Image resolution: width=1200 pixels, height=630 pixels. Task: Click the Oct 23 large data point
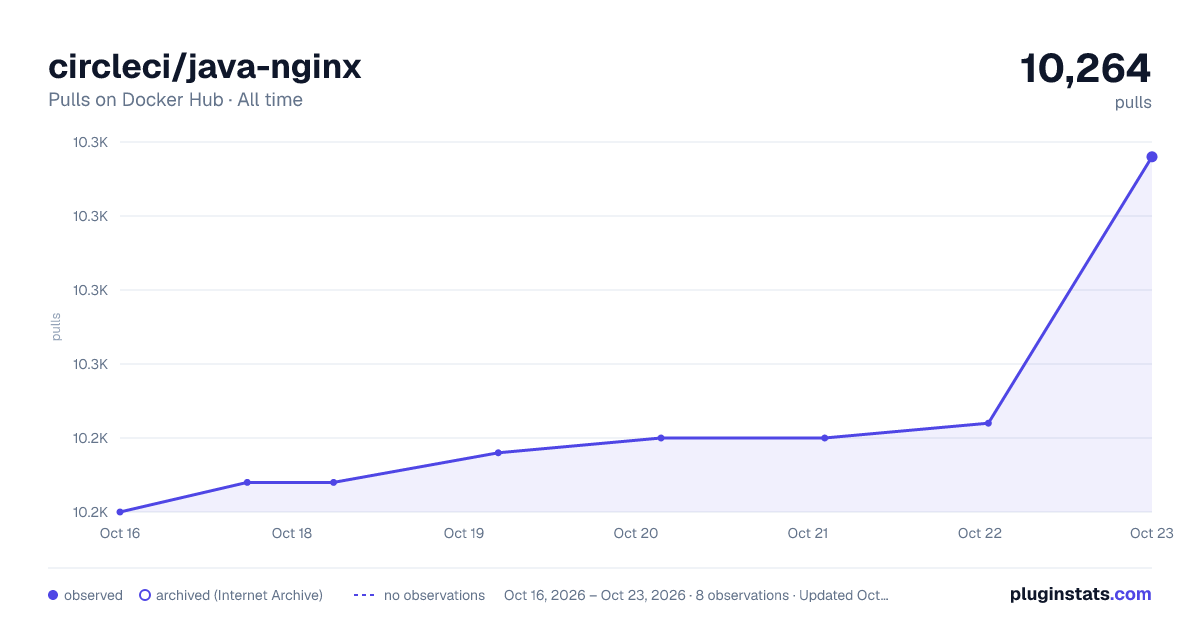(x=1152, y=157)
